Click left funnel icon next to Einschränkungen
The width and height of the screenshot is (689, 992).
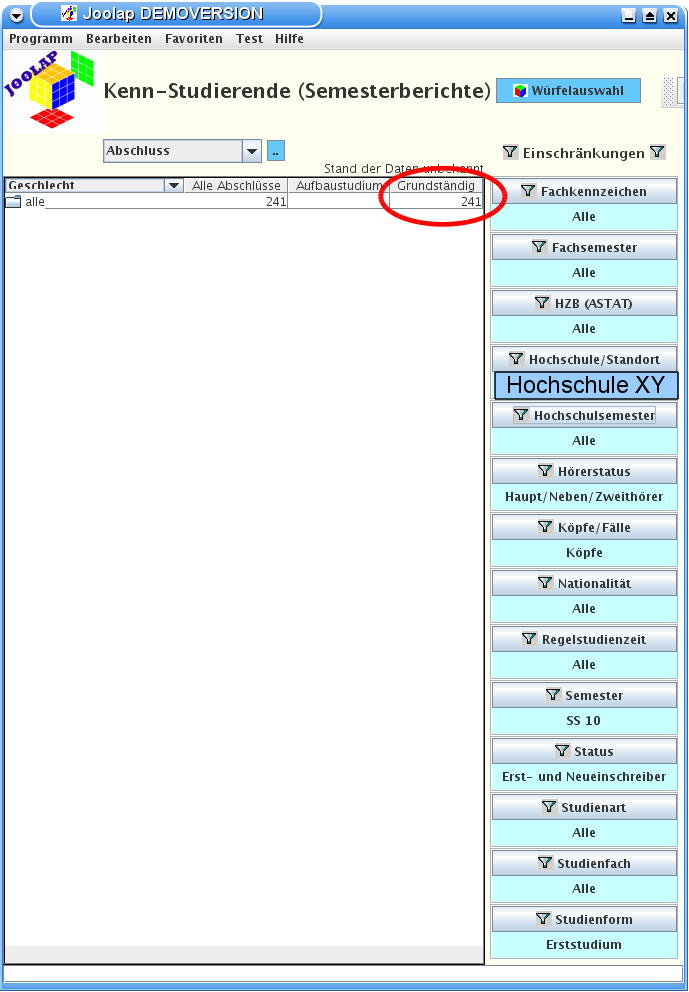511,153
